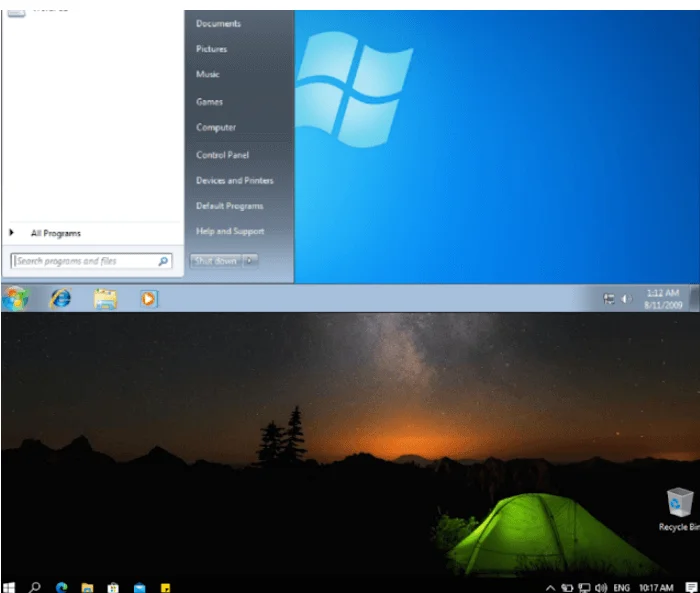
Task: Launch Microsoft Edge from Windows 10 taskbar
Action: (x=62, y=587)
